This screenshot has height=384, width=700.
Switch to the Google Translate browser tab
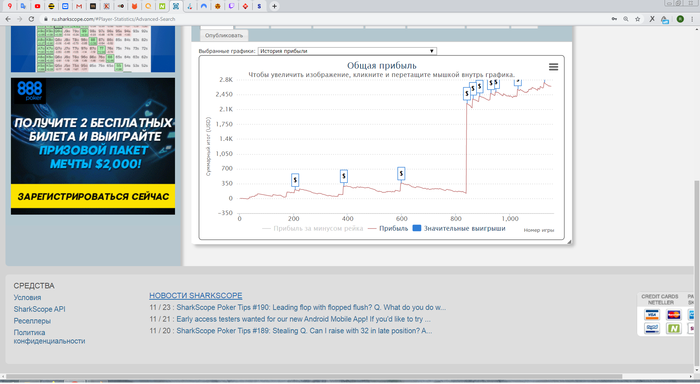pyautogui.click(x=23, y=6)
